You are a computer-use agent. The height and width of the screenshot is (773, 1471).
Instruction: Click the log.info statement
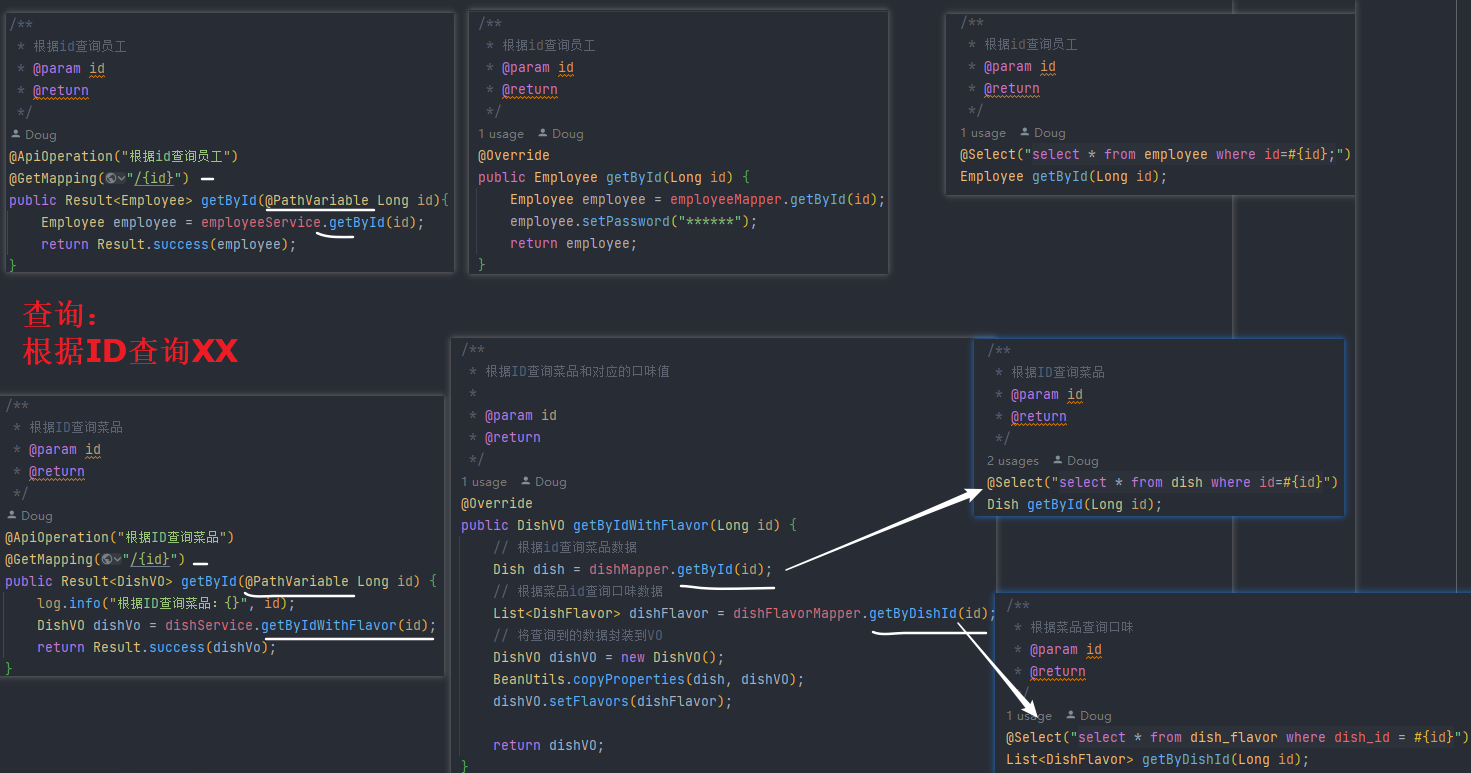tap(166, 603)
